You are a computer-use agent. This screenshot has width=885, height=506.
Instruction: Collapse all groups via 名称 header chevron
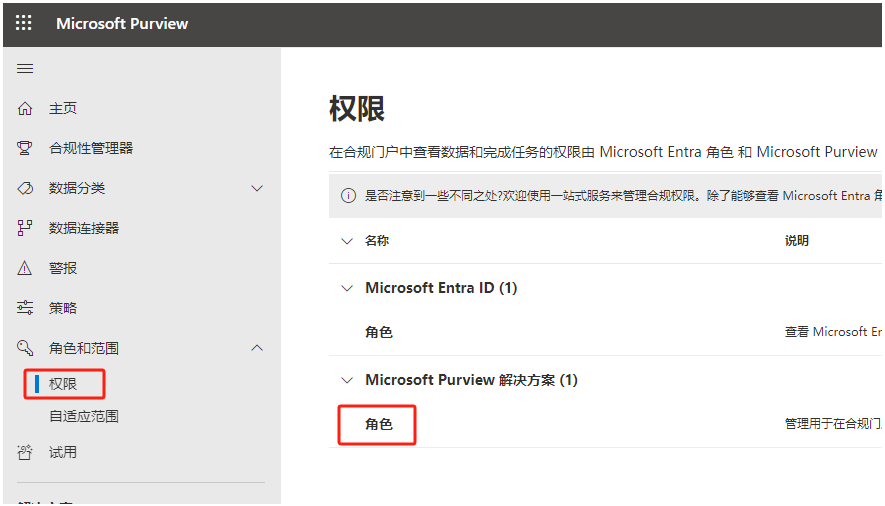coord(347,241)
